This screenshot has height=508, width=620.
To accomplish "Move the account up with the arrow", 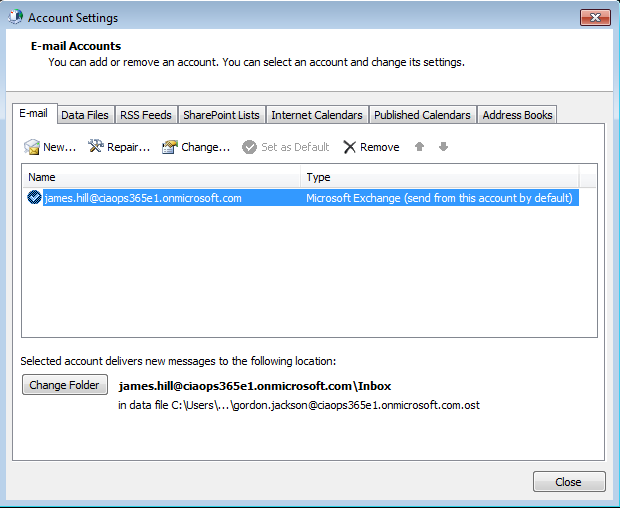I will coord(420,147).
